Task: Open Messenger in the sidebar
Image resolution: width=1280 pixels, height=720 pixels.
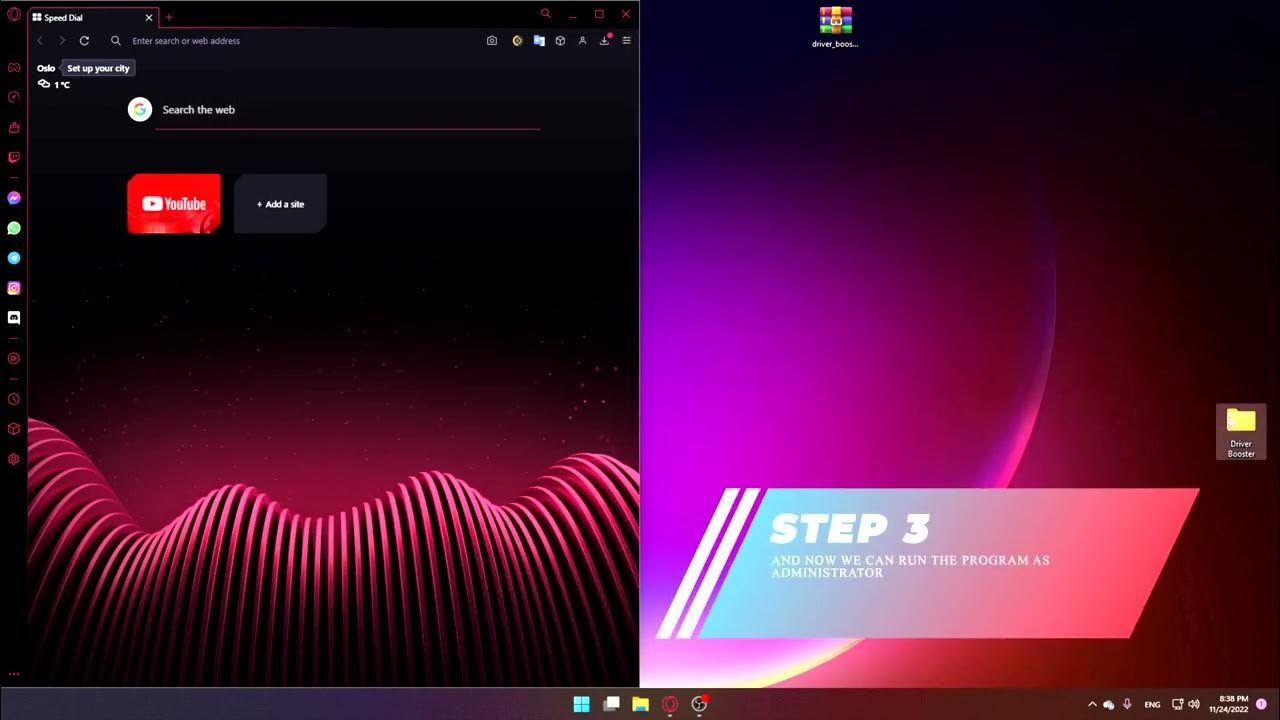Action: 14,198
